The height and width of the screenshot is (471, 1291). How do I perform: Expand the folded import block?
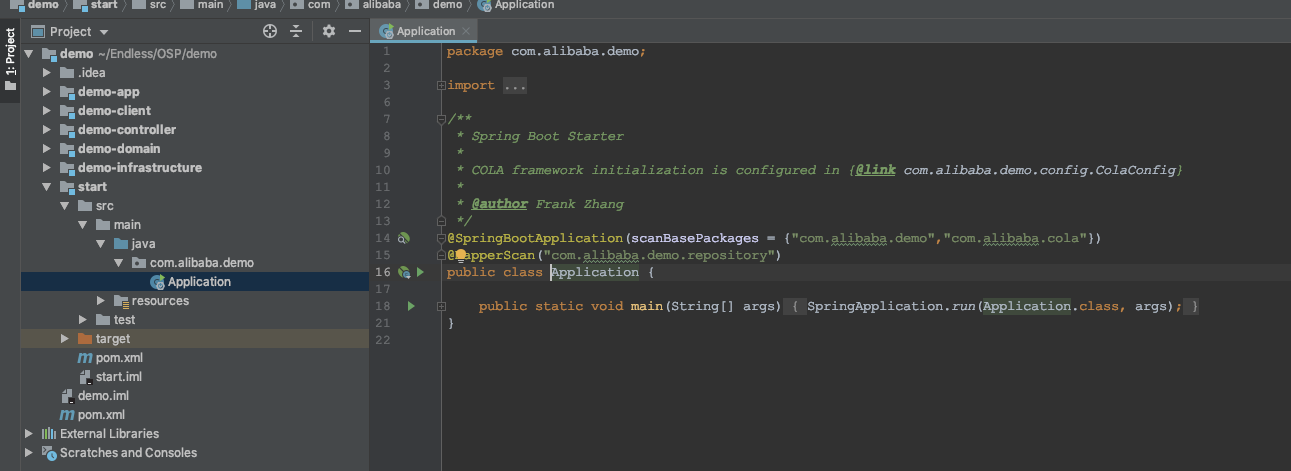[x=515, y=86]
